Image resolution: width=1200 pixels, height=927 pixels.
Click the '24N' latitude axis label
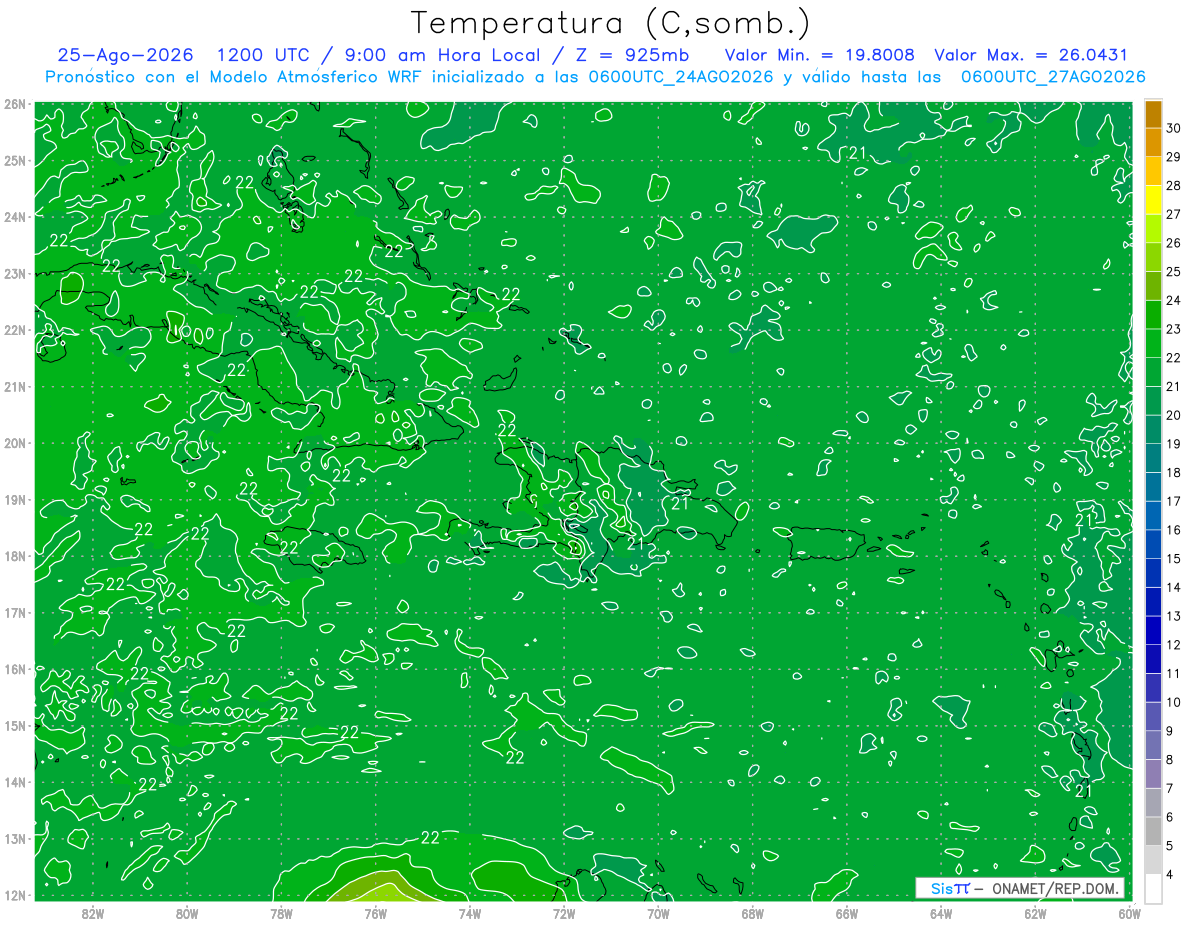pyautogui.click(x=15, y=217)
